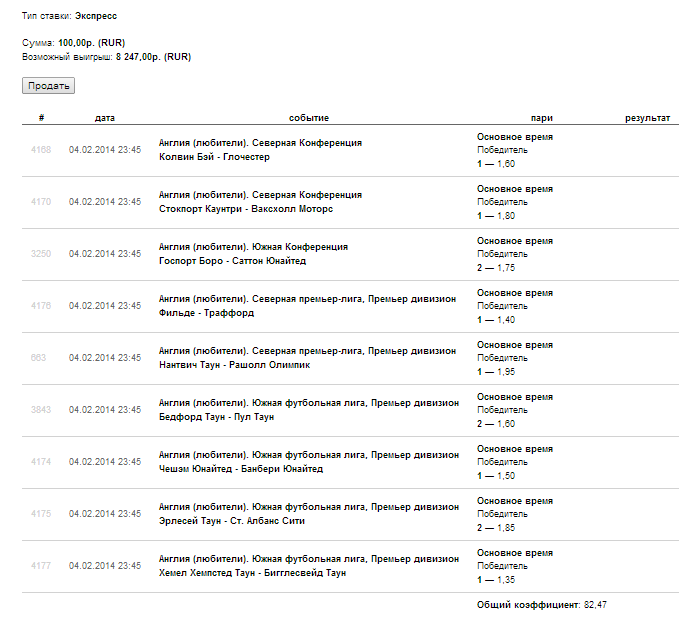The width and height of the screenshot is (688, 635).
Task: Select event number 3250
Action: pyautogui.click(x=41, y=254)
